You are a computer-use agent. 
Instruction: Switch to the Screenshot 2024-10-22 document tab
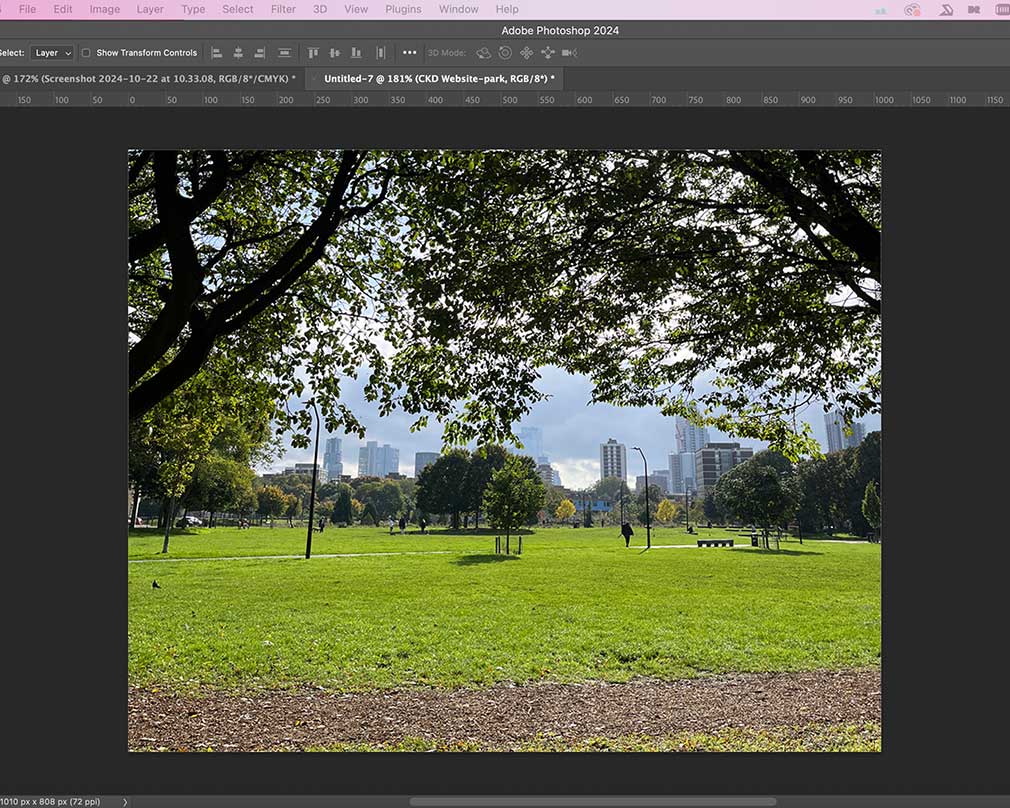pyautogui.click(x=150, y=78)
